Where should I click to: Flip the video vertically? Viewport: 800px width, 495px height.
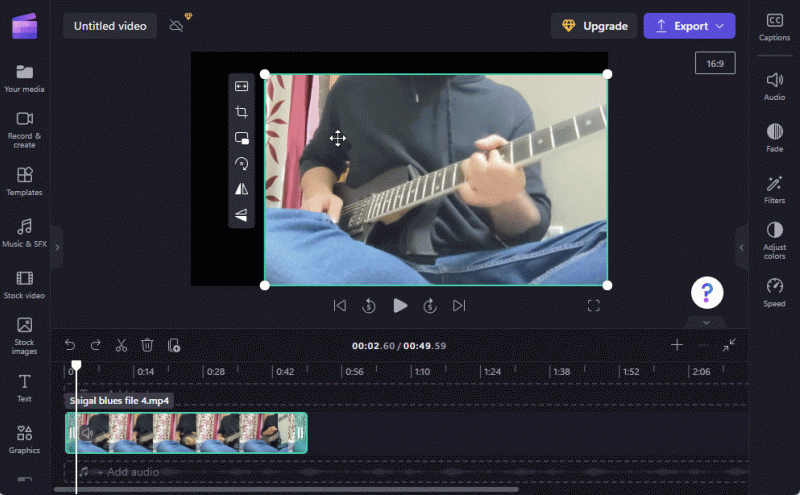[x=241, y=215]
